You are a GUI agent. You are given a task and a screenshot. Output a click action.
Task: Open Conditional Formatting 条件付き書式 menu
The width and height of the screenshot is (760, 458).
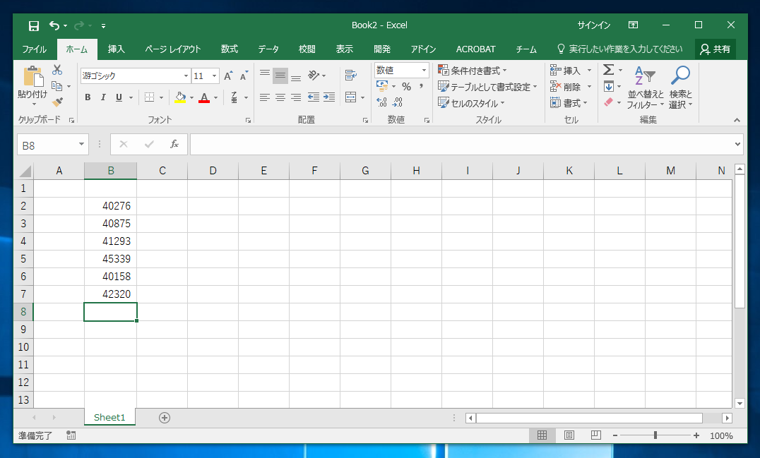472,70
